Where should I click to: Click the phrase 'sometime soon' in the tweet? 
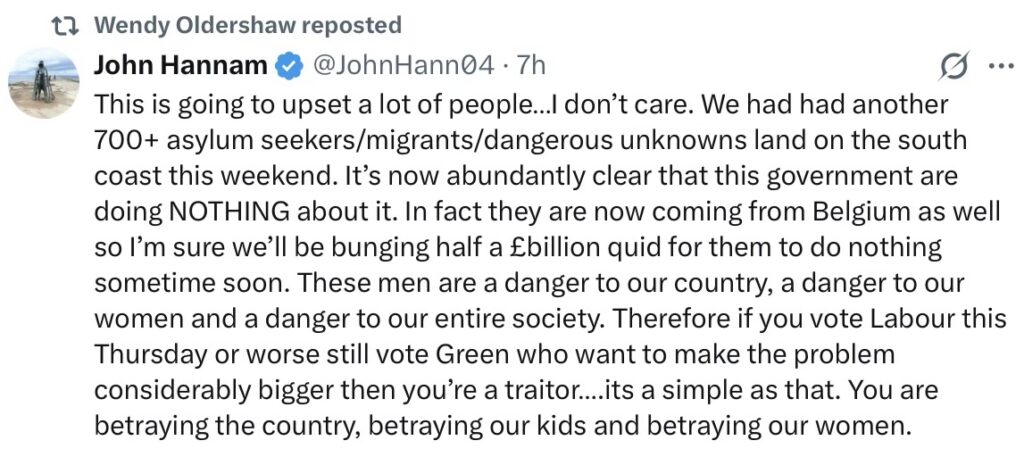[175, 284]
